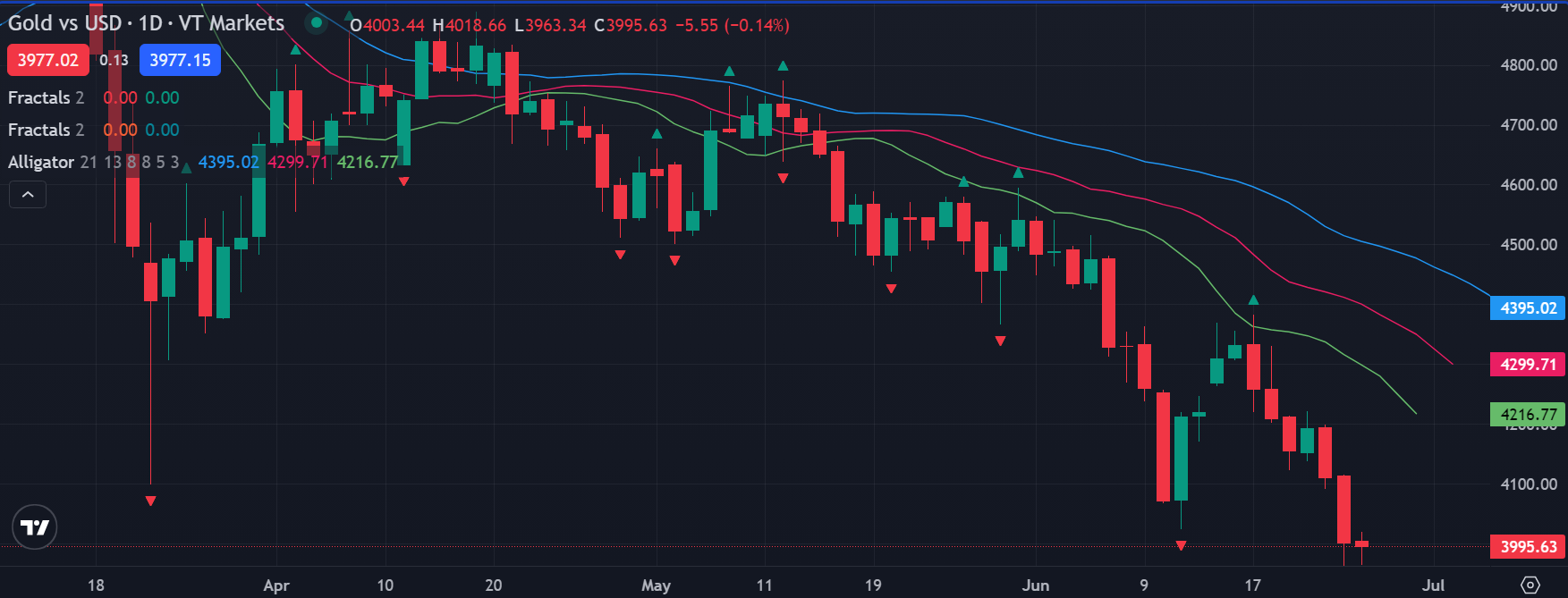Screen dimensions: 1568x598
Task: Click blue 4395.02 price scale label
Action: pos(1528,308)
